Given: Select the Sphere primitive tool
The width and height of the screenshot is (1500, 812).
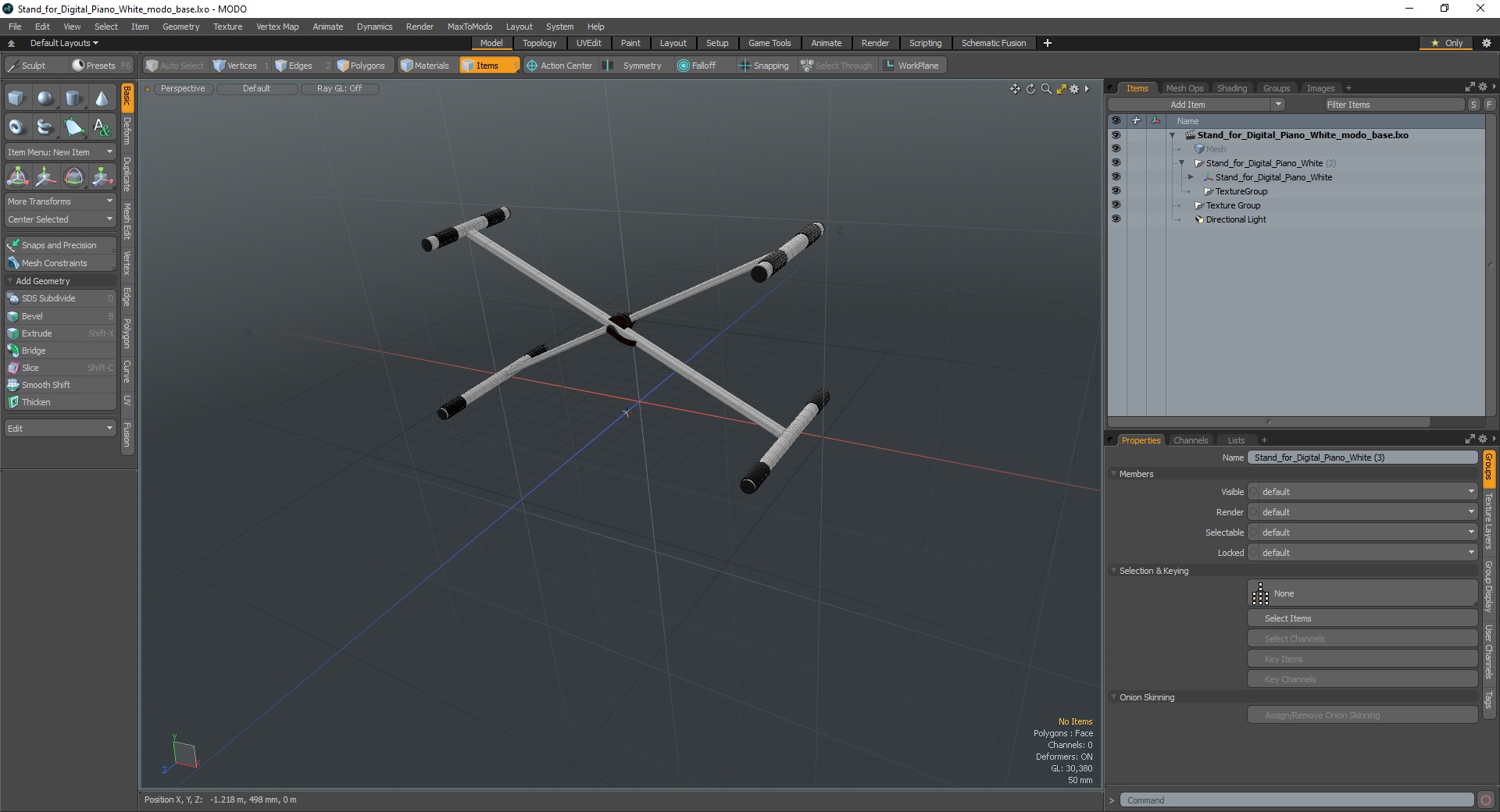Looking at the screenshot, I should [45, 98].
